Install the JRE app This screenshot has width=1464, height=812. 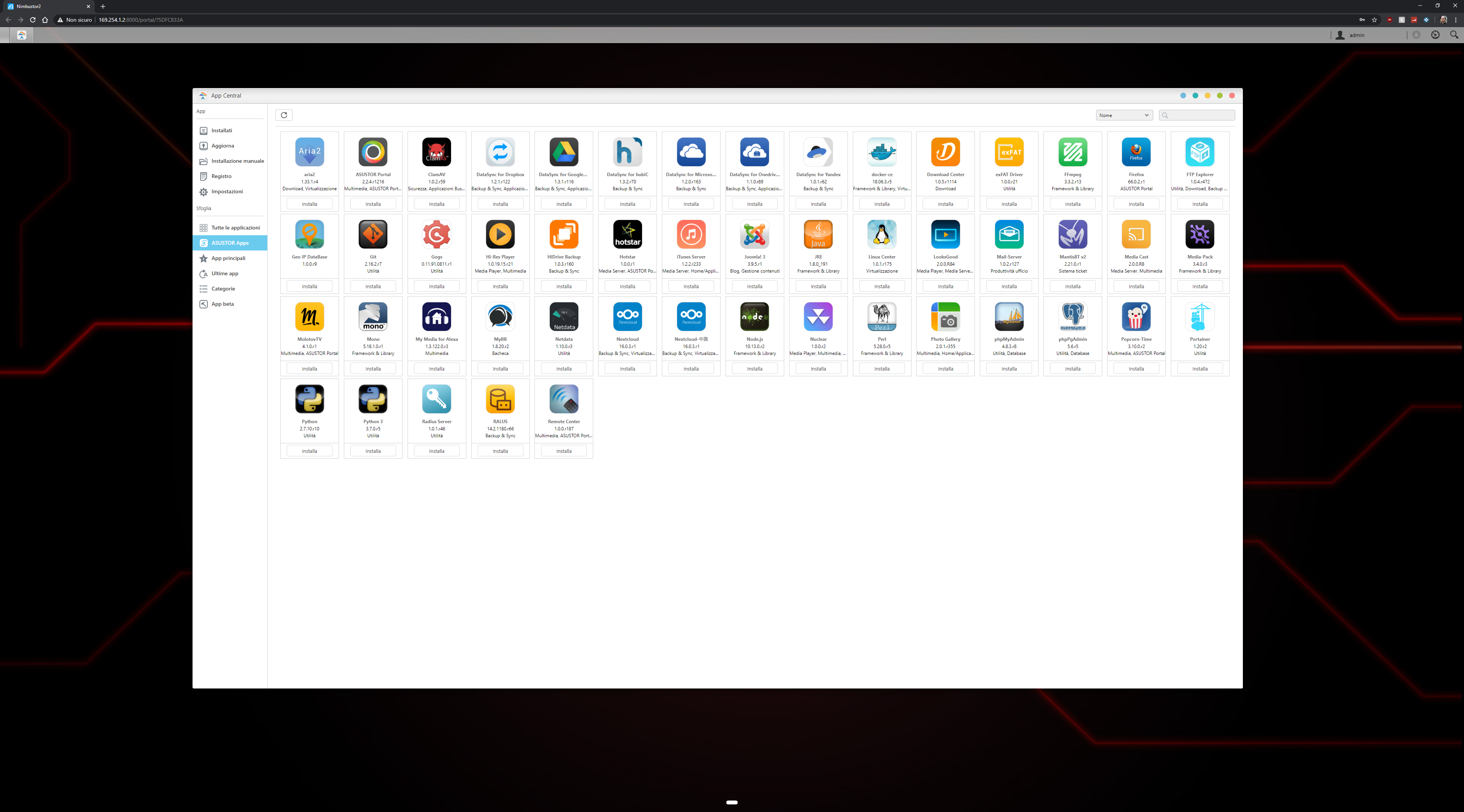tap(819, 286)
